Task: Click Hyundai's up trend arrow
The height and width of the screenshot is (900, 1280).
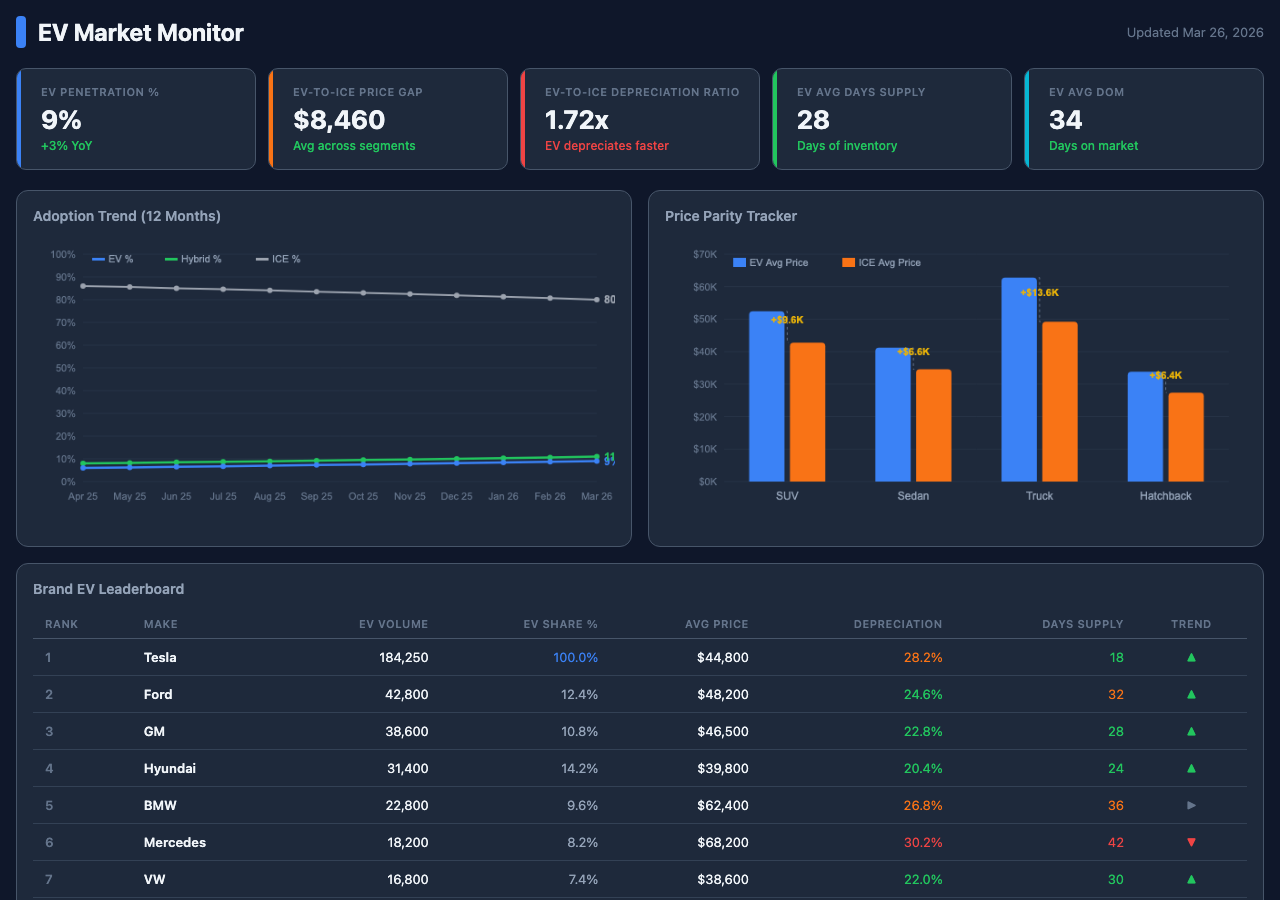Action: click(x=1191, y=769)
